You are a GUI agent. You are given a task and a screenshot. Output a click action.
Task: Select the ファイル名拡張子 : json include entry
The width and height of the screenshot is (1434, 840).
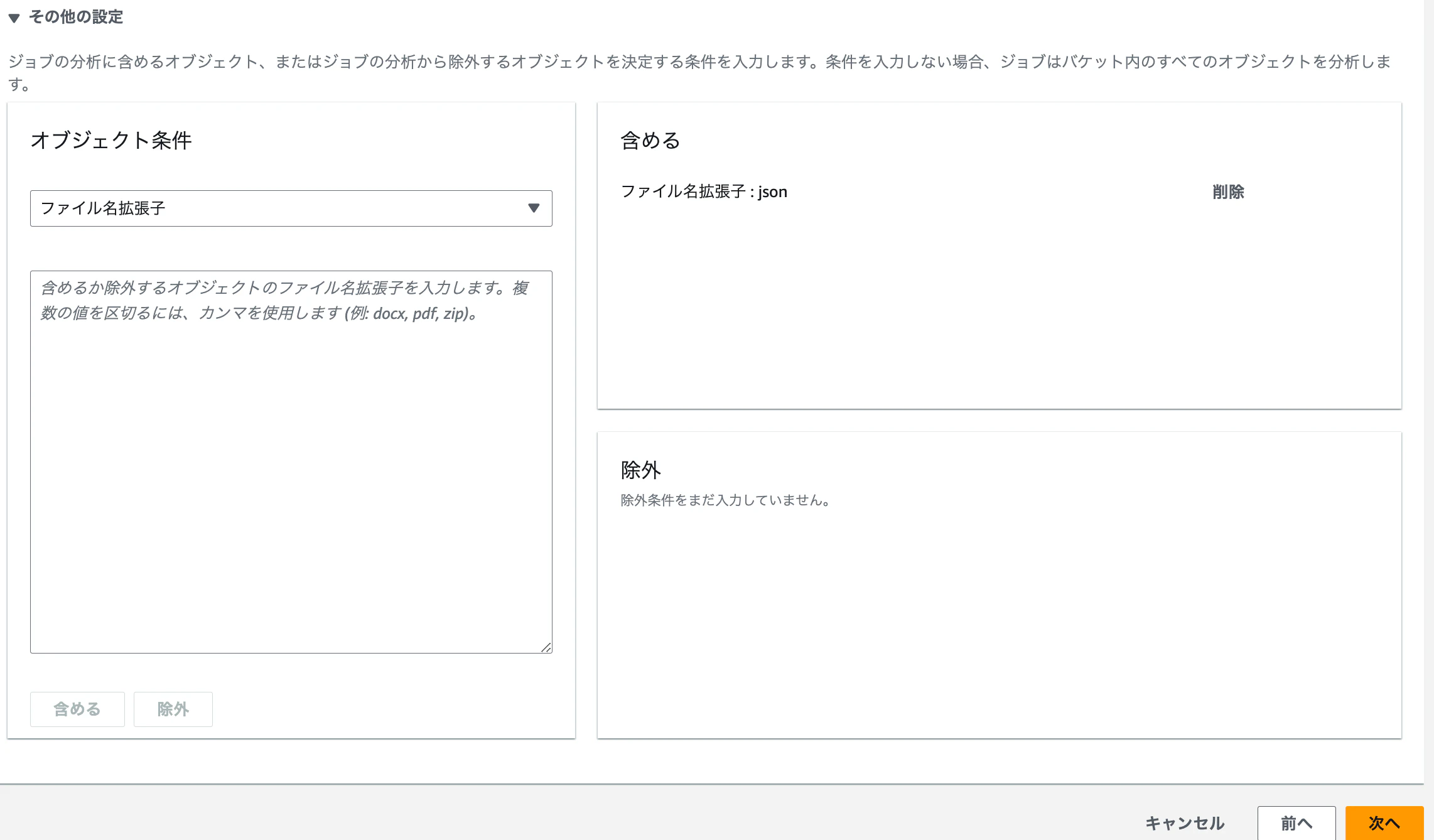click(704, 192)
